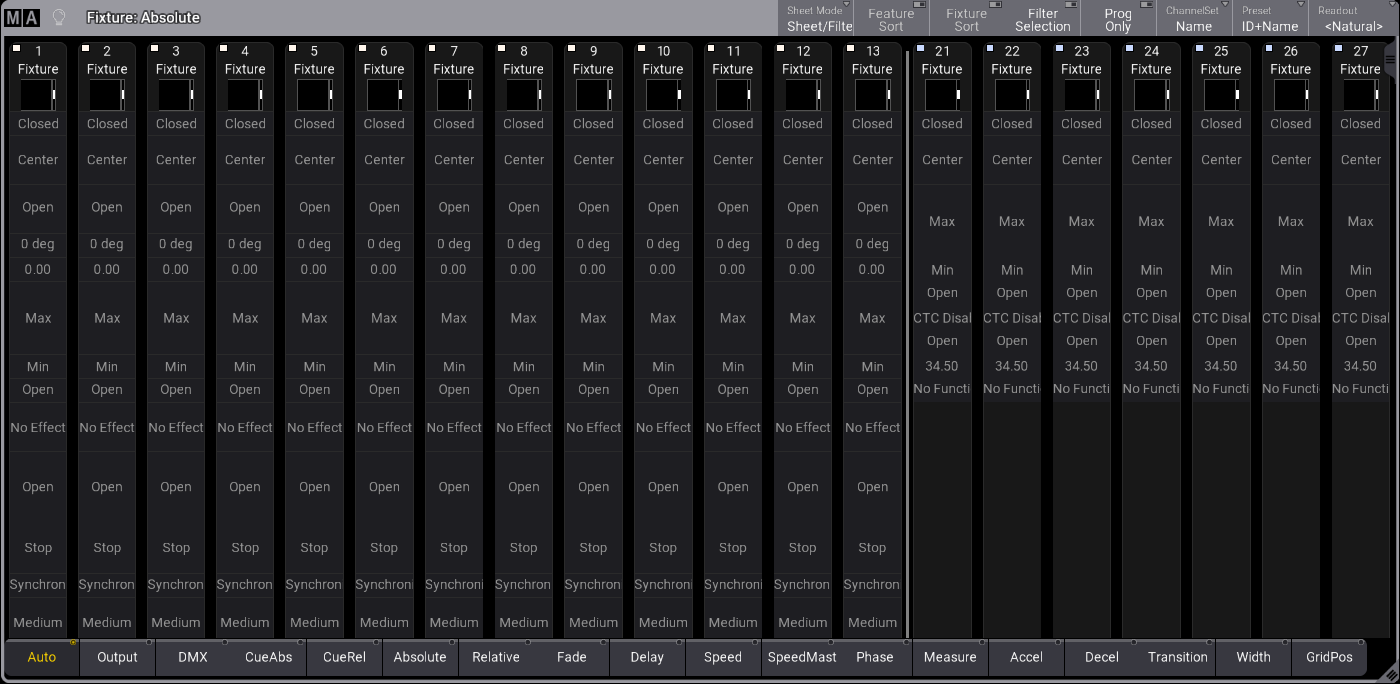The height and width of the screenshot is (684, 1400).
Task: Click the white square marker on Fixture 5
Action: (292, 48)
